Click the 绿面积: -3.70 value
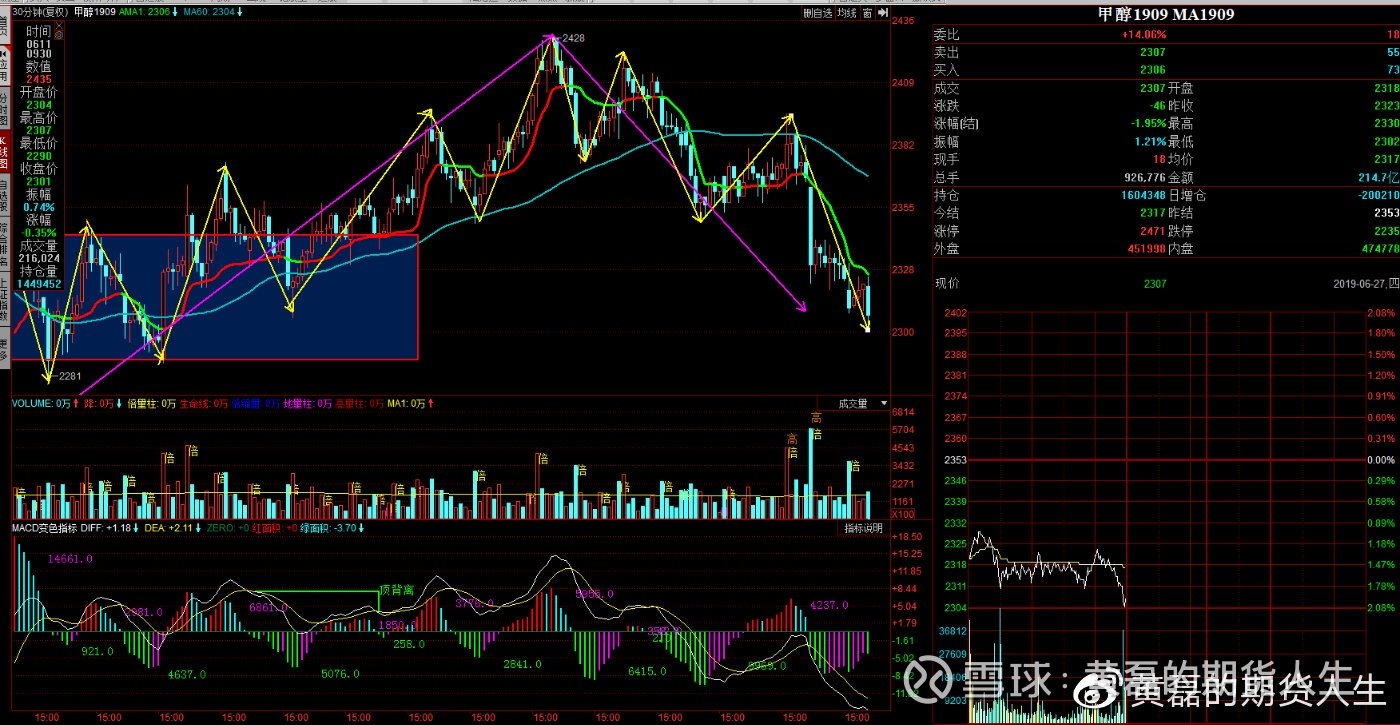 (327, 528)
